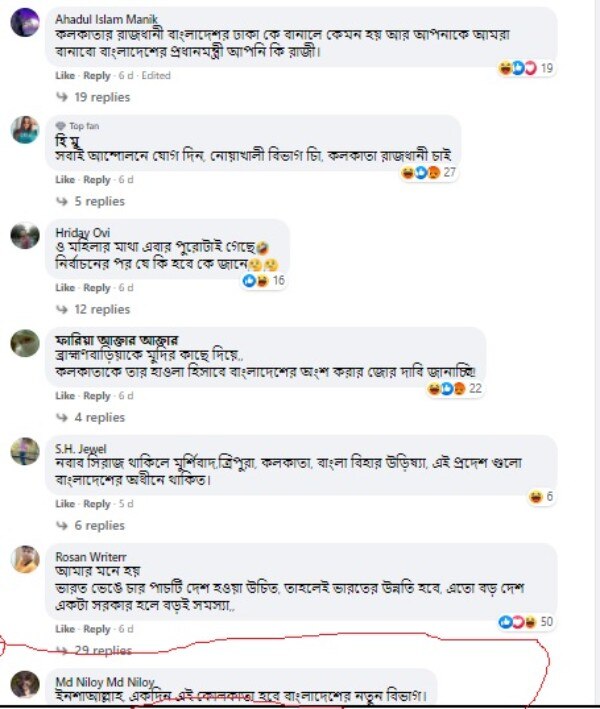View reactions on Ahadul Islam Manik's comment
The image size is (600, 709).
click(530, 68)
